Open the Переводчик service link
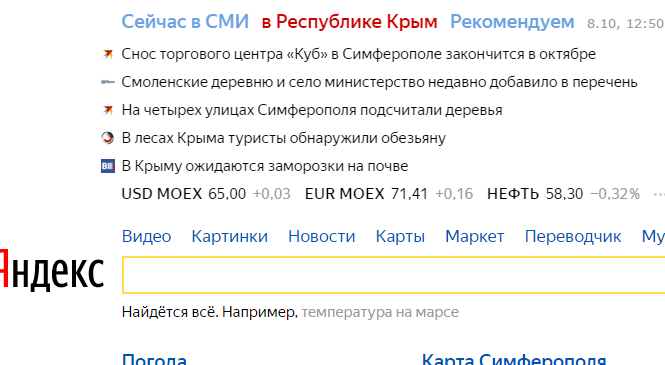The width and height of the screenshot is (665, 365). tap(573, 236)
